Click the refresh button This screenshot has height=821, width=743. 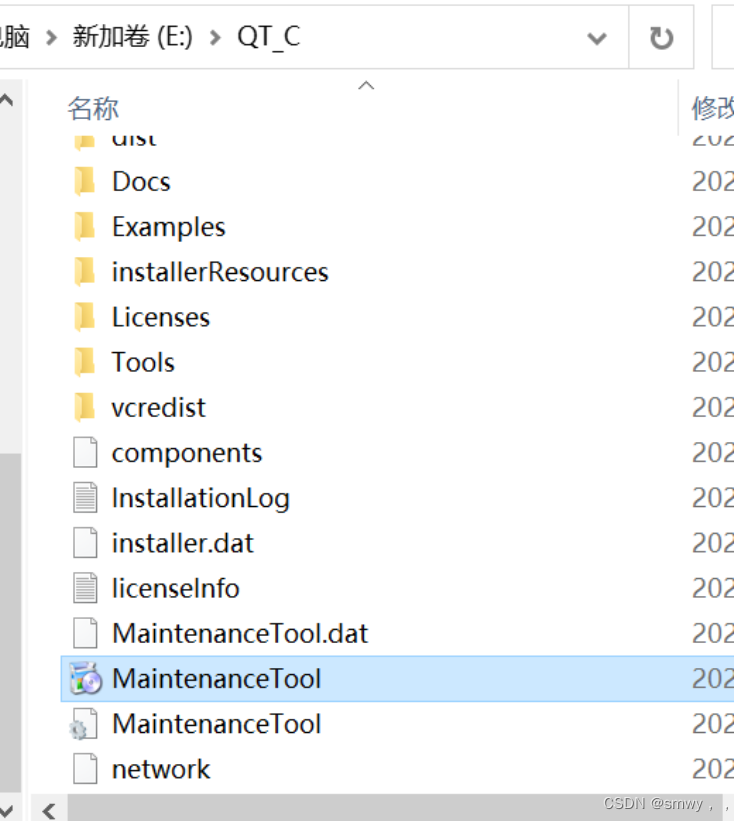pyautogui.click(x=662, y=38)
